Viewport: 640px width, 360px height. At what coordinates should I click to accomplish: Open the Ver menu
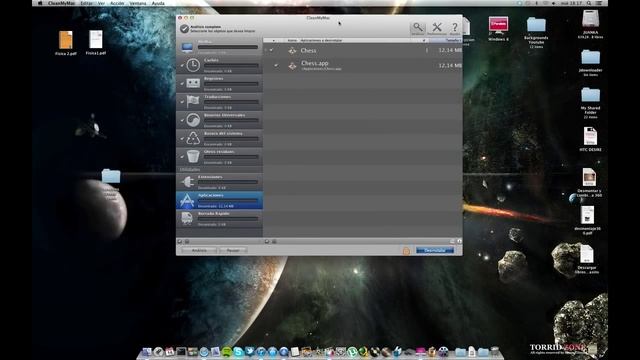tap(101, 3)
